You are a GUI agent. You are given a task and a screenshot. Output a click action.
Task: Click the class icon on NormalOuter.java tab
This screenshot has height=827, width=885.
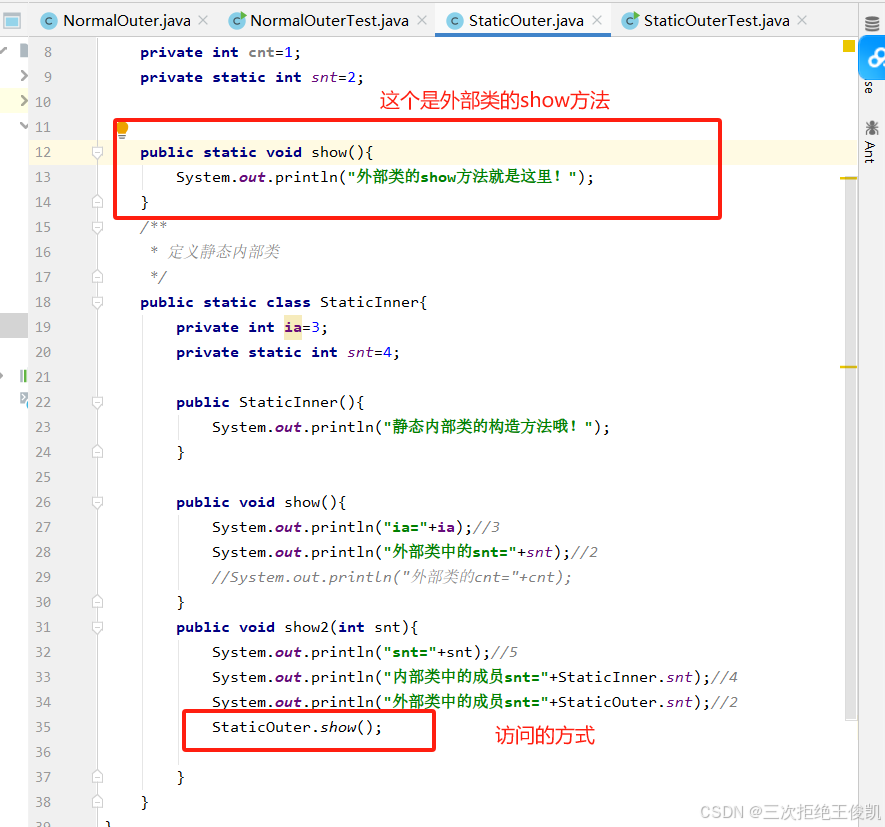48,18
